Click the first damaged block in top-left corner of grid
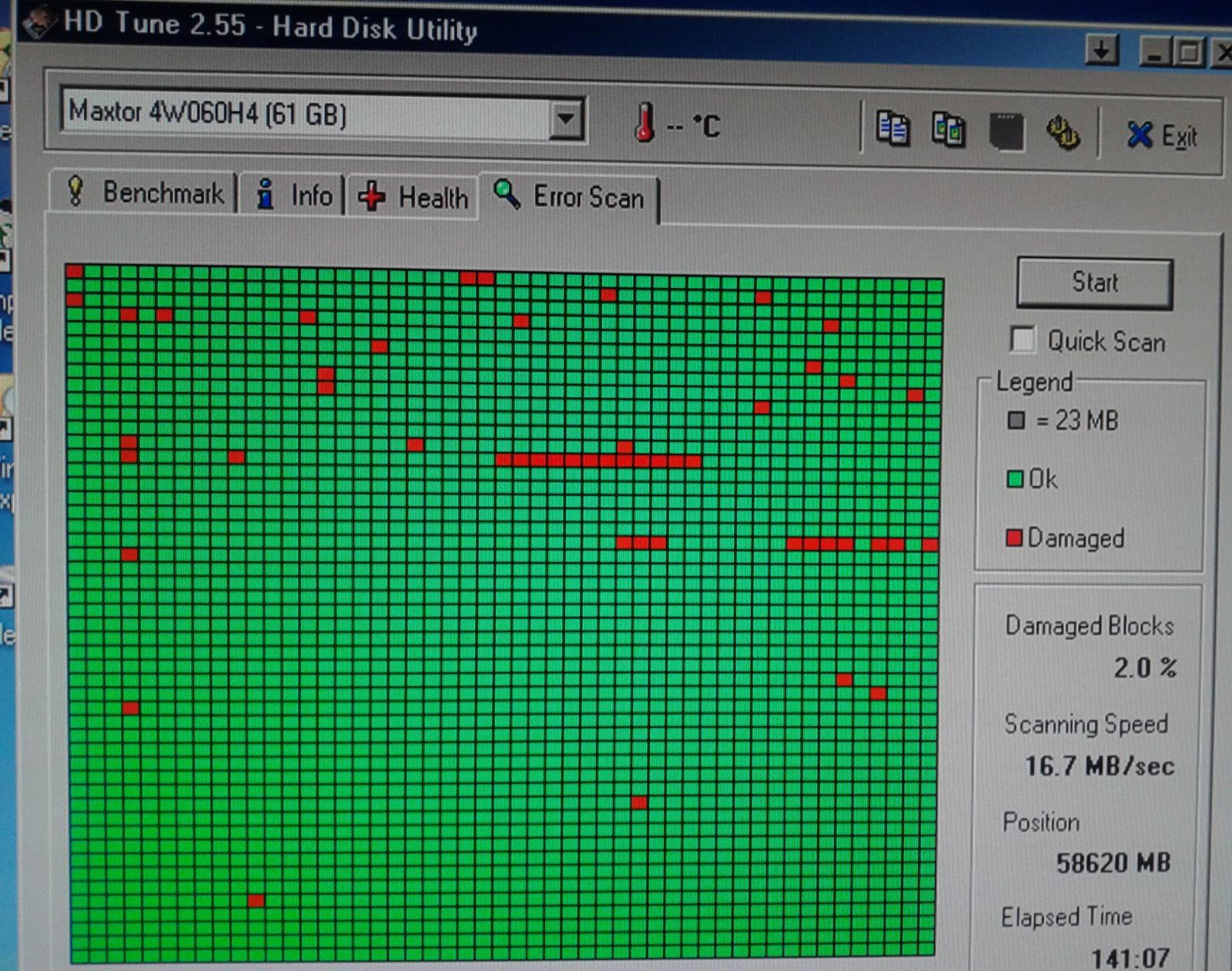Image resolution: width=1232 pixels, height=971 pixels. pyautogui.click(x=75, y=271)
